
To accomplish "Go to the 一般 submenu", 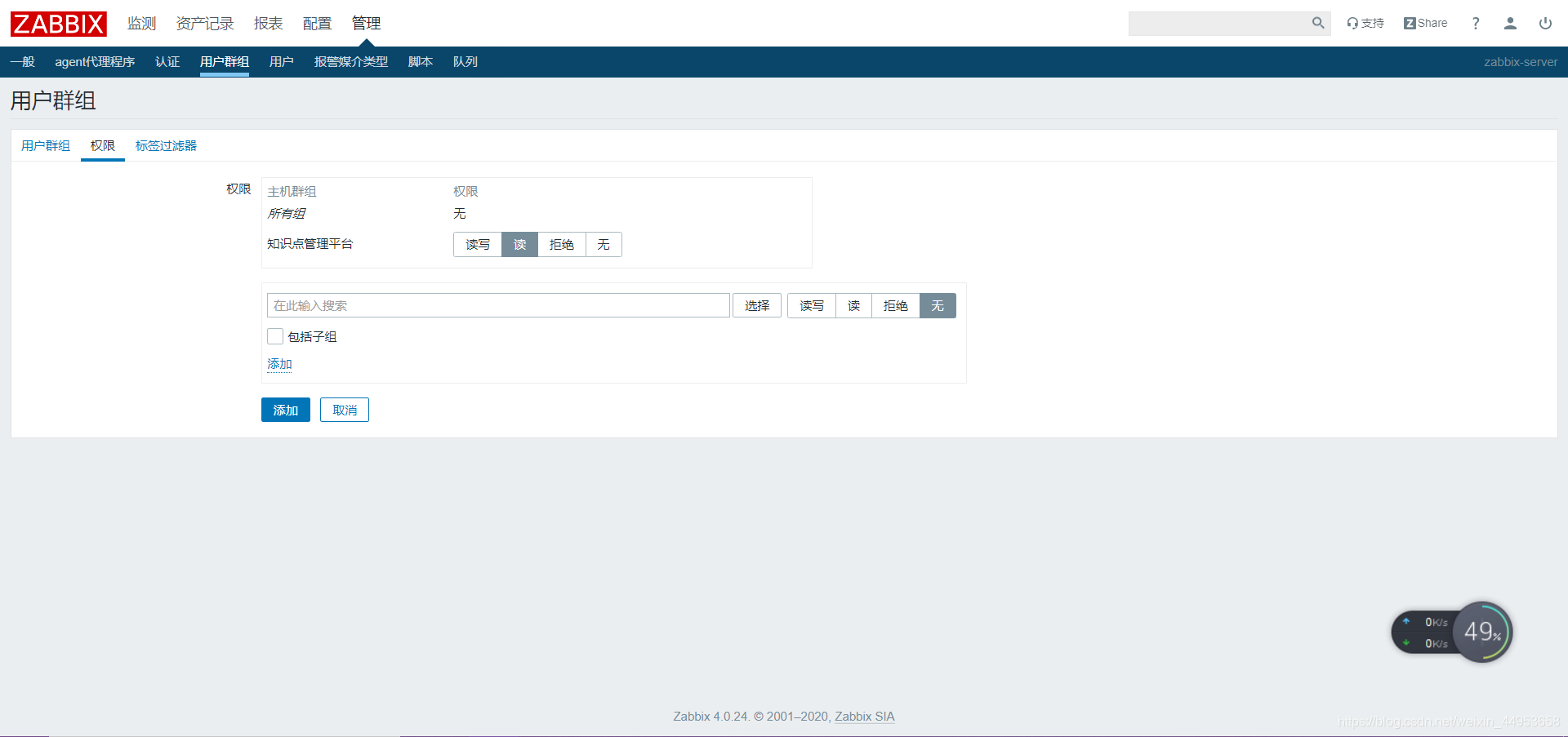I will 23,62.
